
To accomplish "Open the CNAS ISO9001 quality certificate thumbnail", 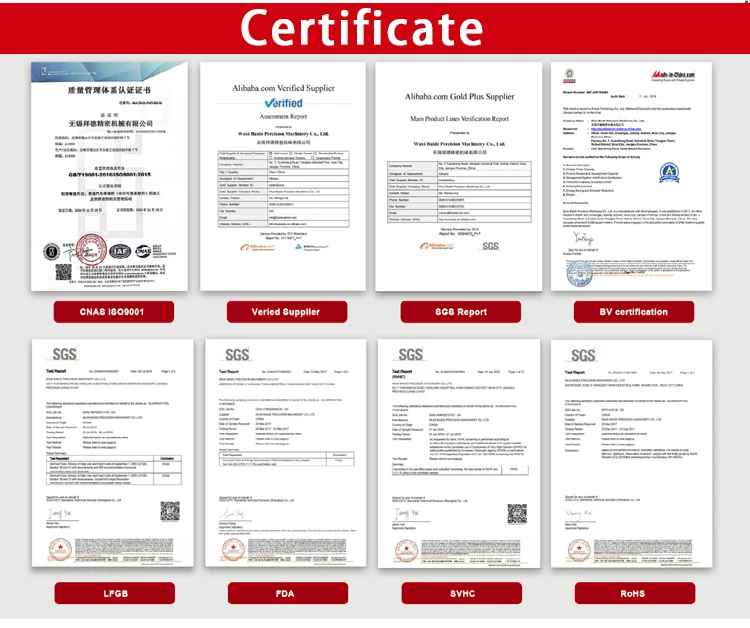I will [110, 176].
